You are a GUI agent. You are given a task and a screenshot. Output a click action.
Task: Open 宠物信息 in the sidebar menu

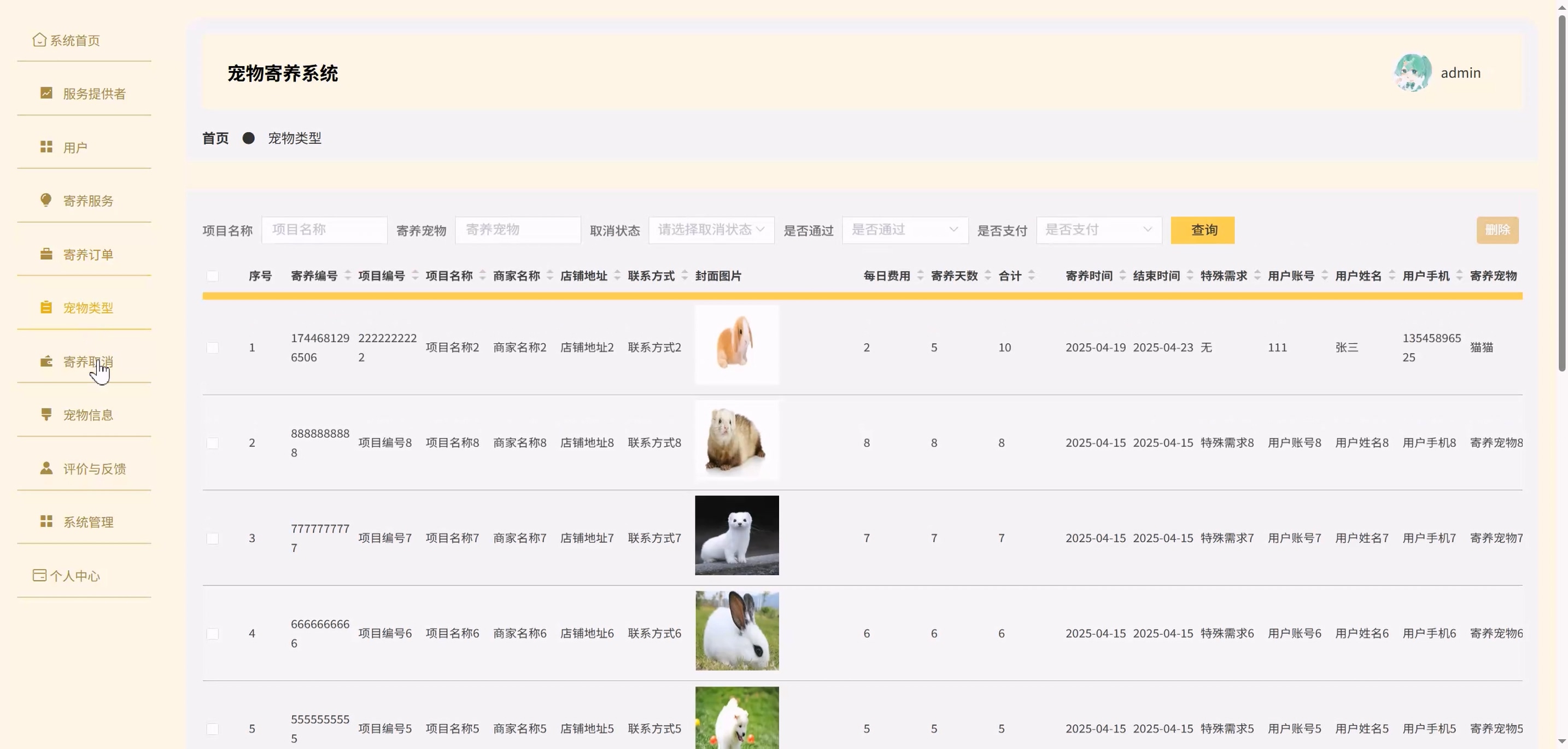88,415
